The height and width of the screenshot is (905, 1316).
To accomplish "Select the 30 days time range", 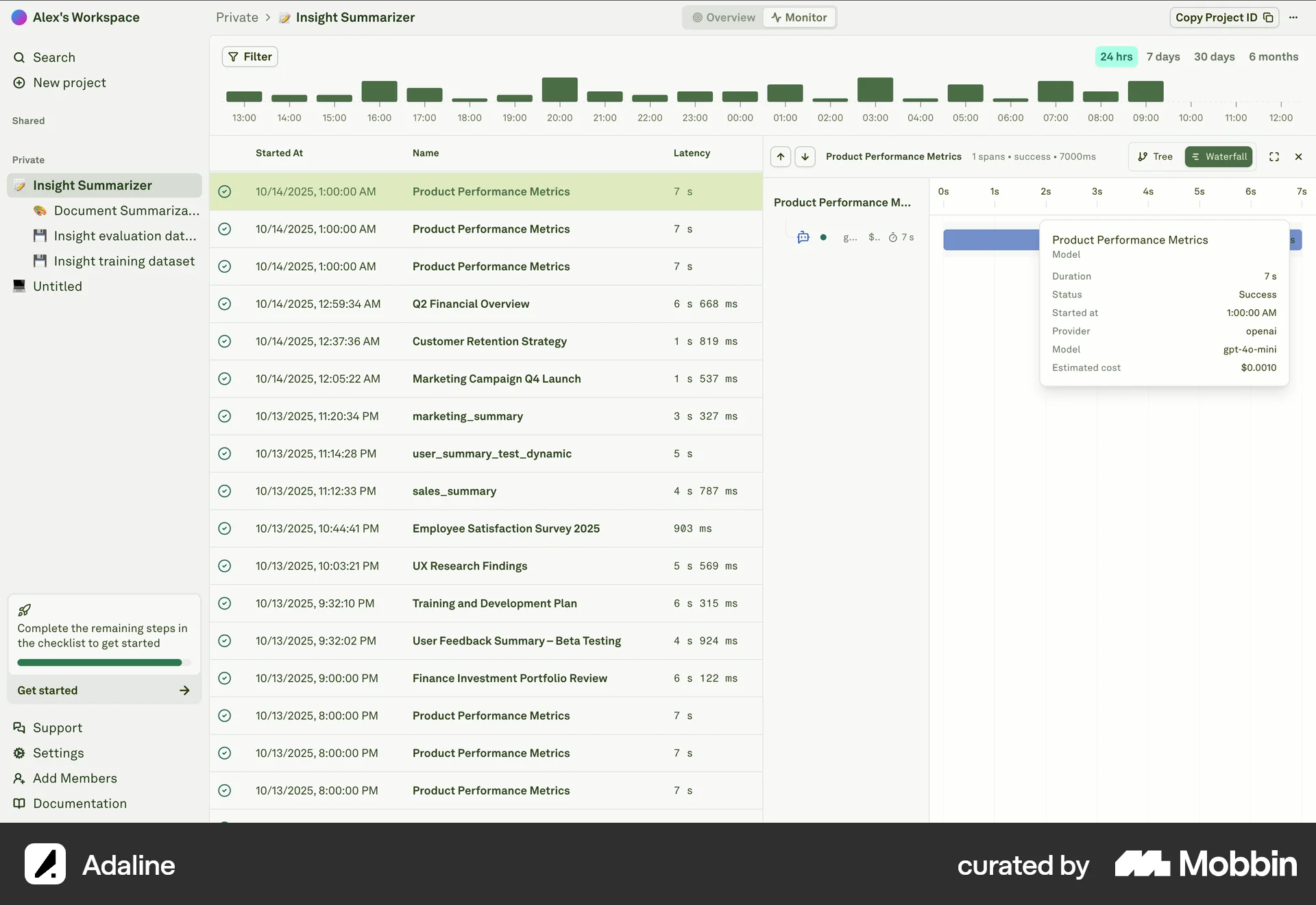I will point(1214,57).
